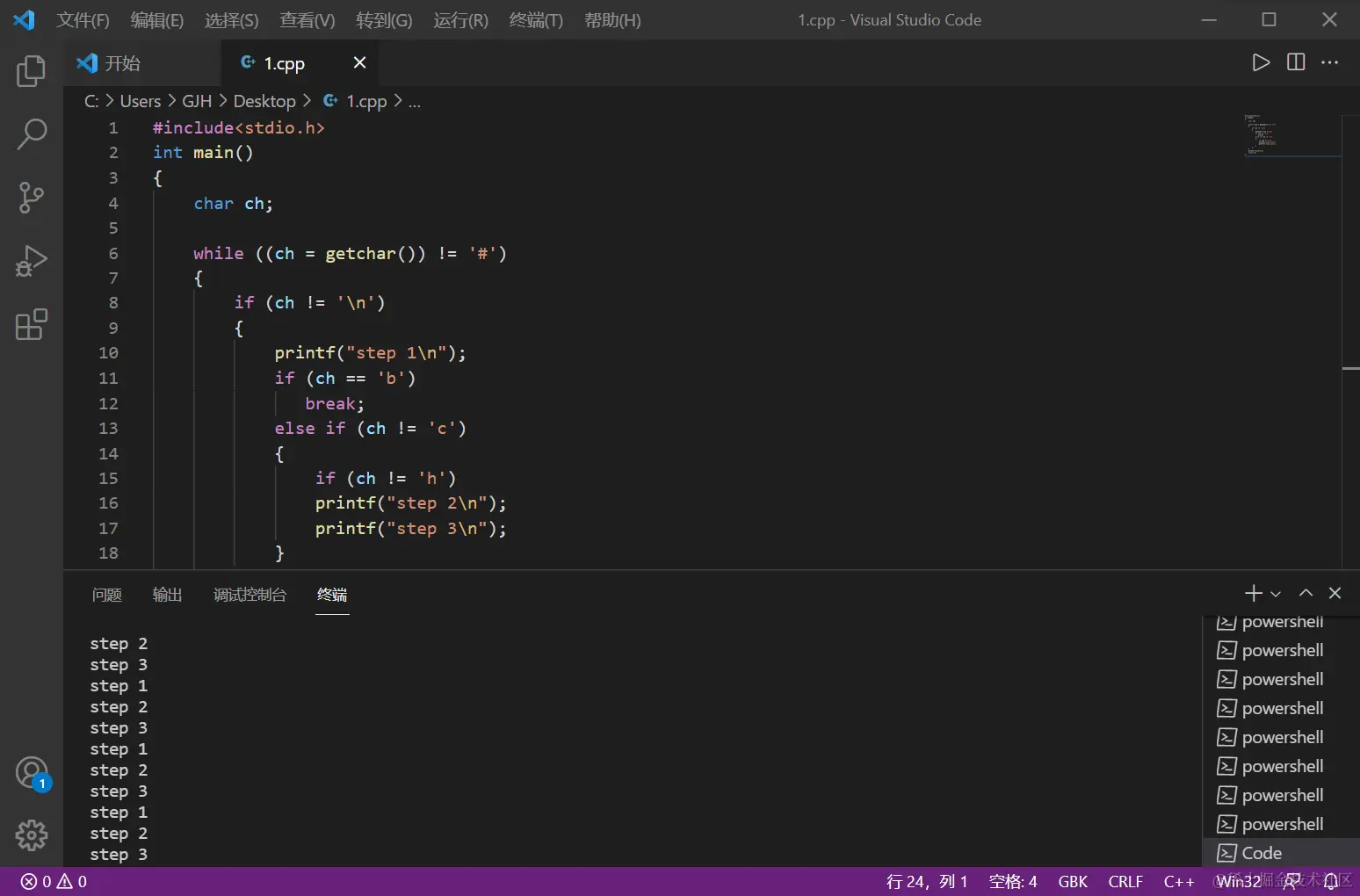Switch to the 问题 panel tab
Screen dimensions: 1360x896
[107, 595]
